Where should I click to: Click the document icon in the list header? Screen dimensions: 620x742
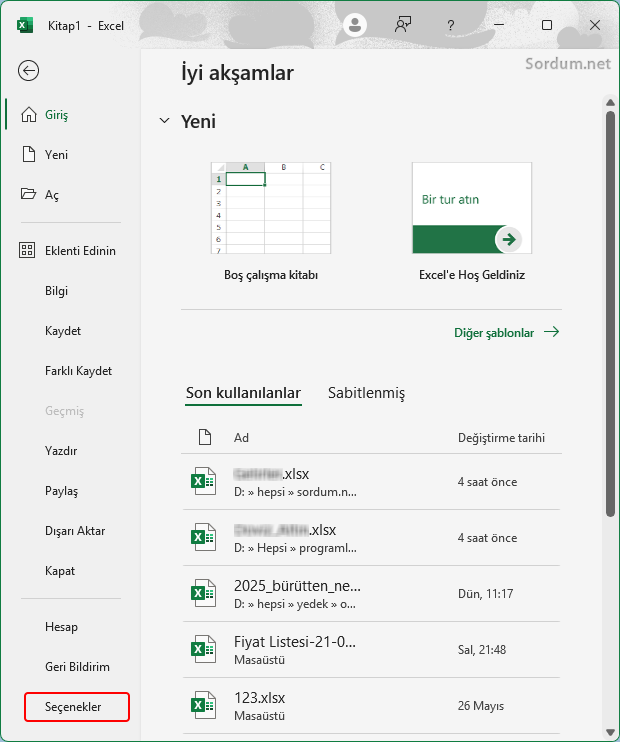pyautogui.click(x=205, y=437)
